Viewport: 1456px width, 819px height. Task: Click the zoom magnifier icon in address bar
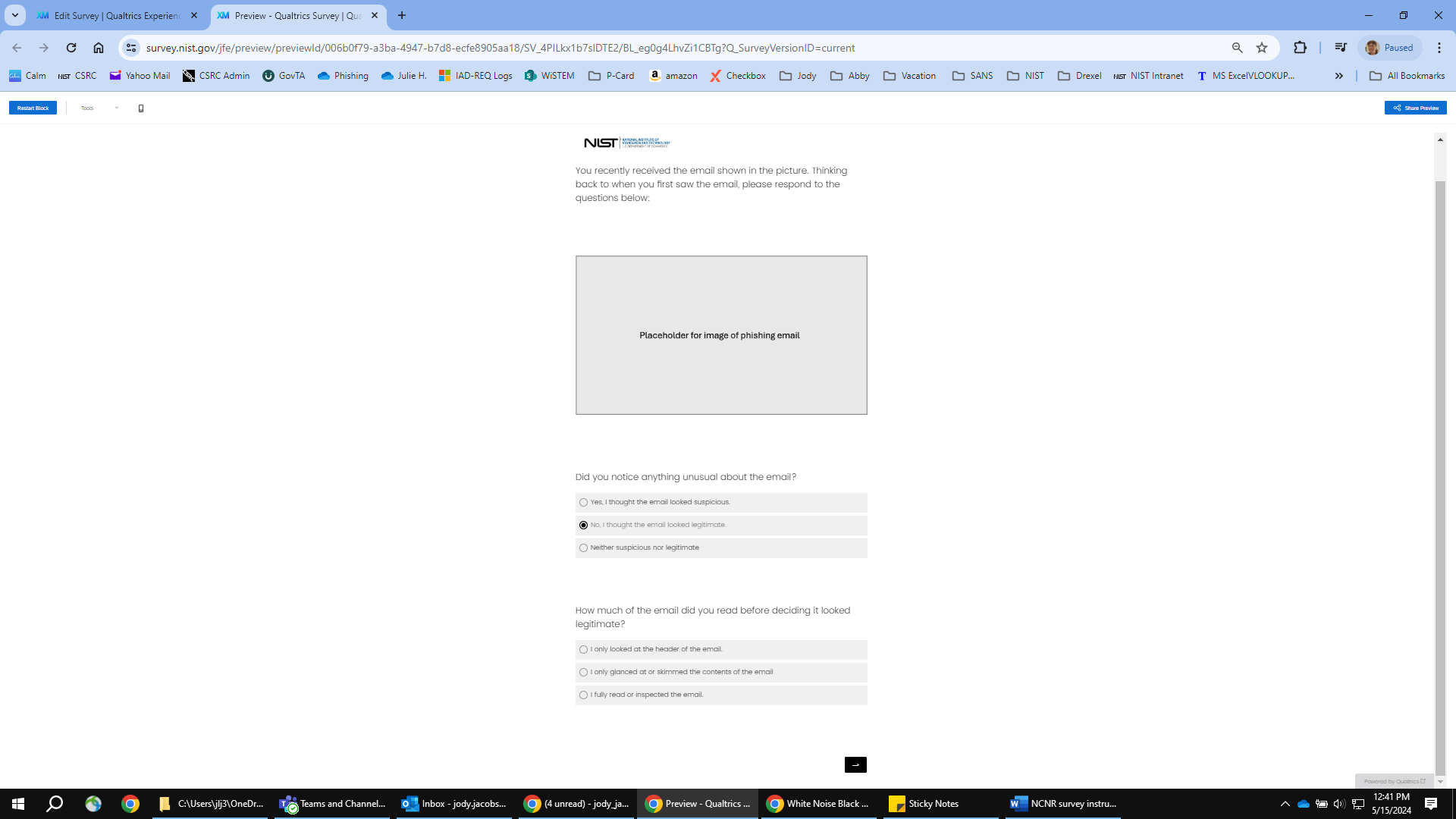click(x=1238, y=48)
